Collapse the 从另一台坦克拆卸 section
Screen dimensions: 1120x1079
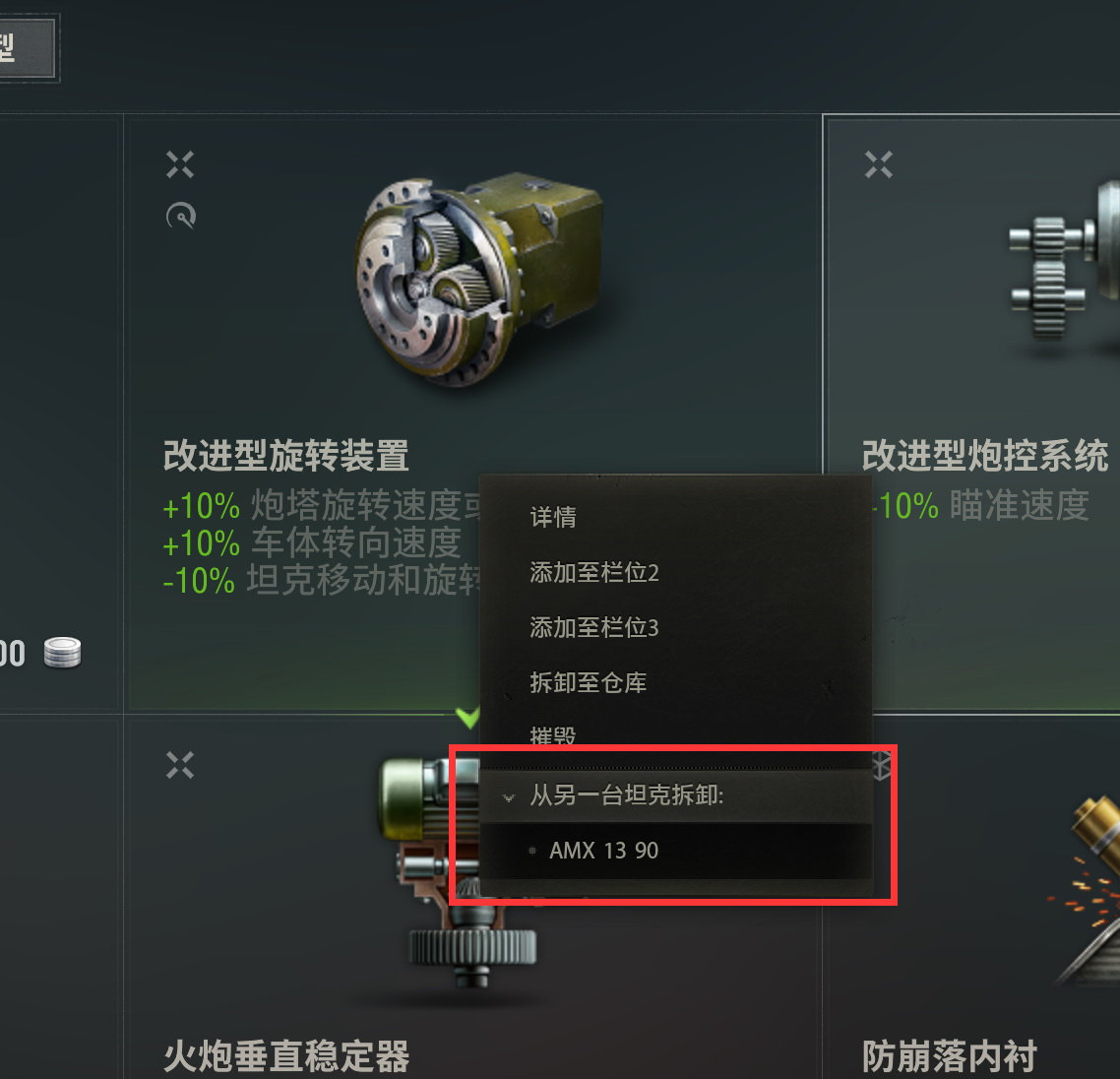(x=676, y=795)
